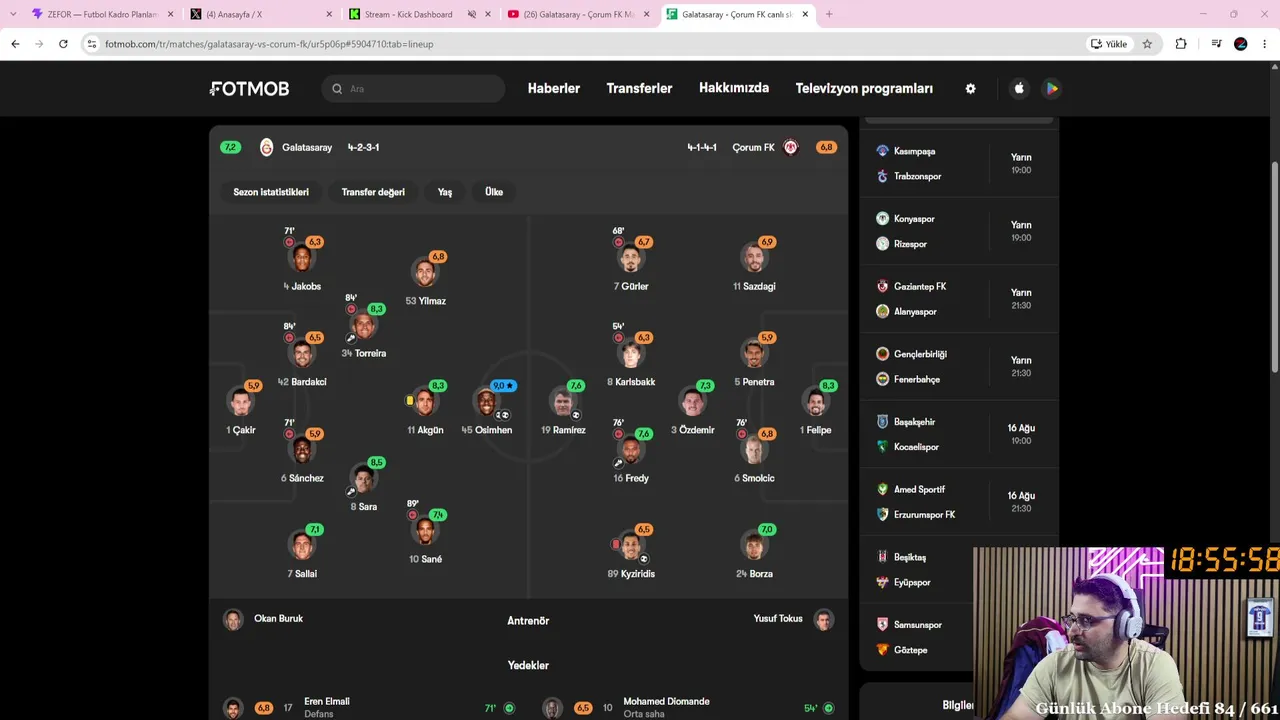Open substitute Mohamed Diomande's profile
The image size is (1280, 720).
(x=666, y=702)
